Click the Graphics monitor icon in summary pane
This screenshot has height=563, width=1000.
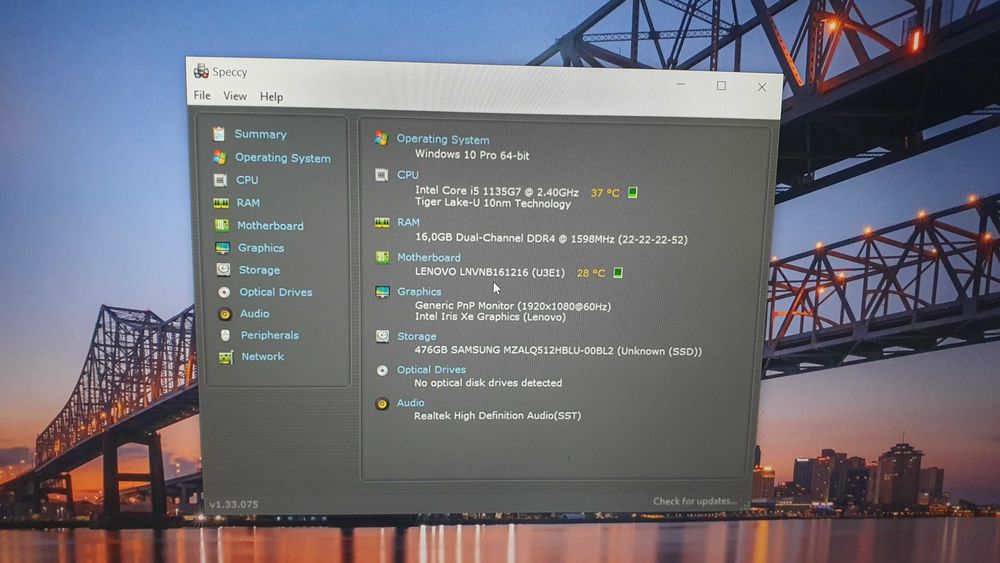click(x=382, y=292)
